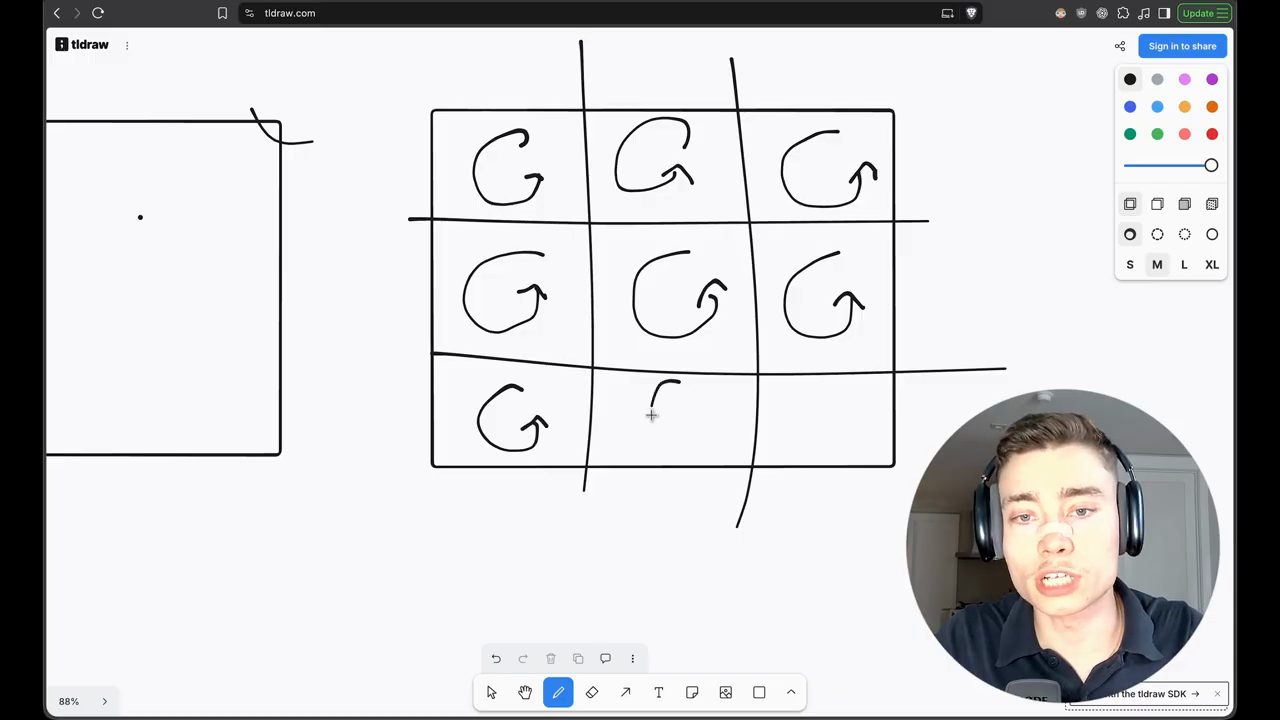Pick the Arrow shape tool
This screenshot has height=720, width=1280.
tap(625, 692)
